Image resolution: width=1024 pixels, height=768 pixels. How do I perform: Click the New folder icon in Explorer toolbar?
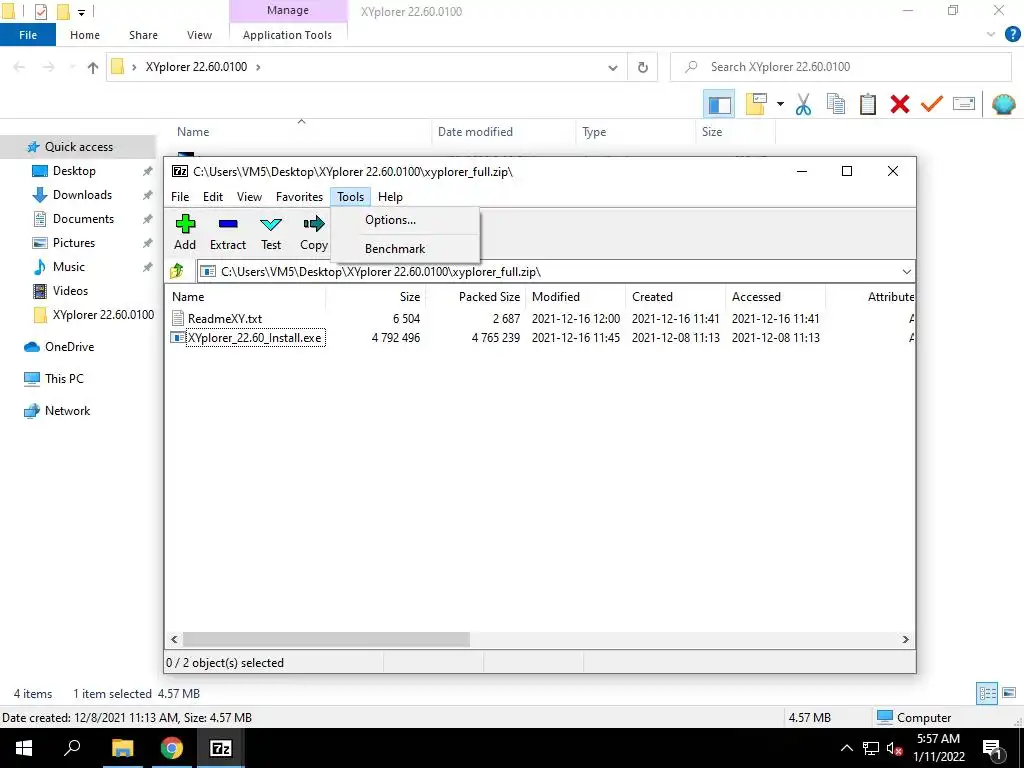(x=756, y=104)
